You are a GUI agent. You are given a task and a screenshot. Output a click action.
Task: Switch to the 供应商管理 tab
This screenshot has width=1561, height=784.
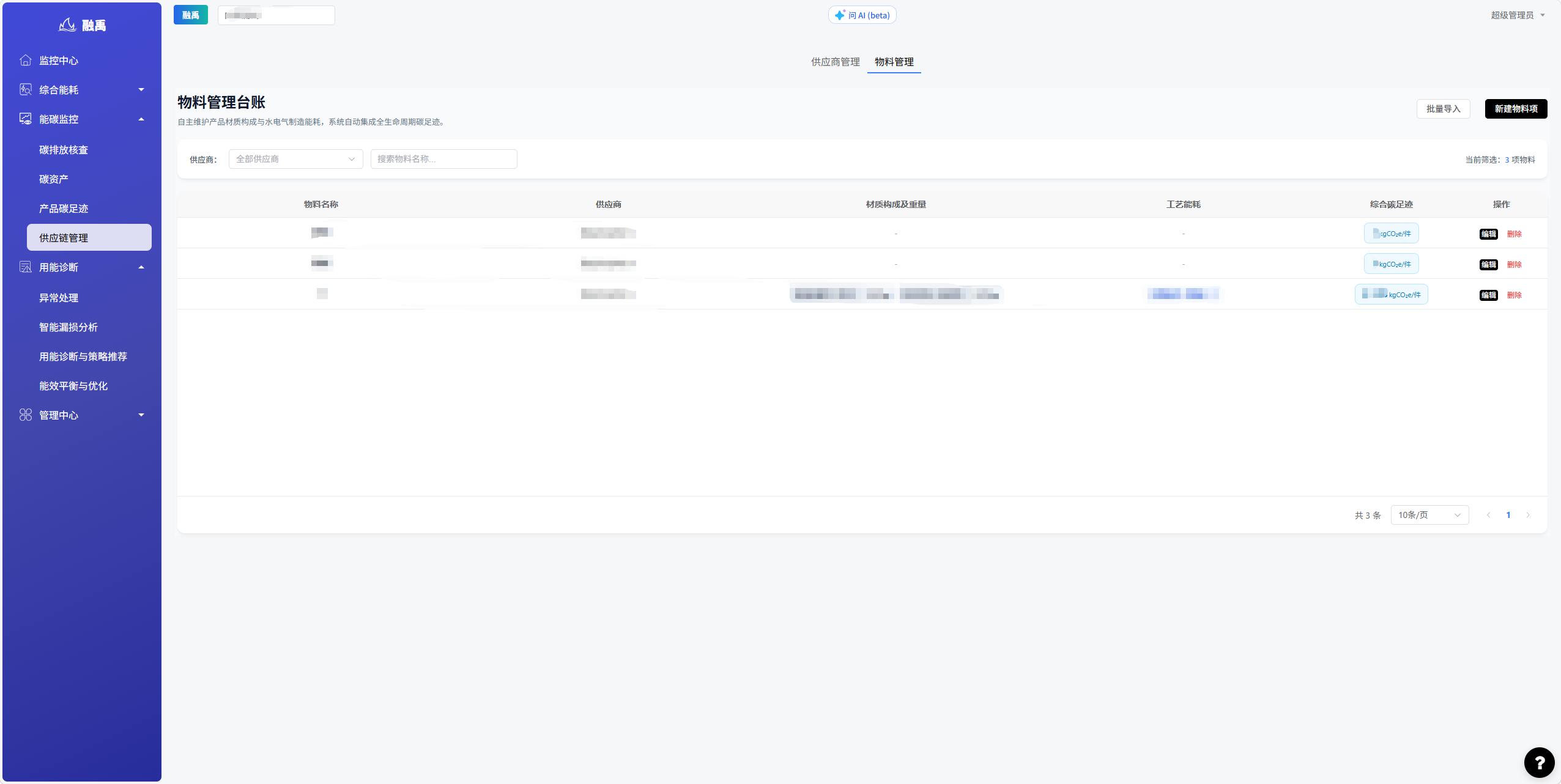[835, 62]
